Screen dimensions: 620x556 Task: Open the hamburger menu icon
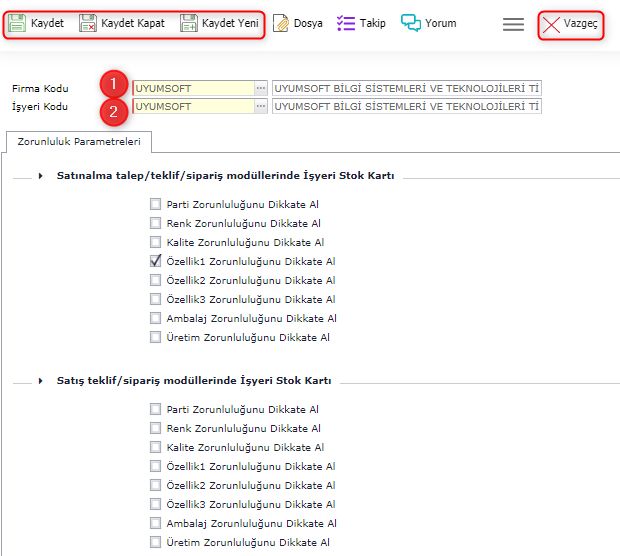(x=513, y=25)
